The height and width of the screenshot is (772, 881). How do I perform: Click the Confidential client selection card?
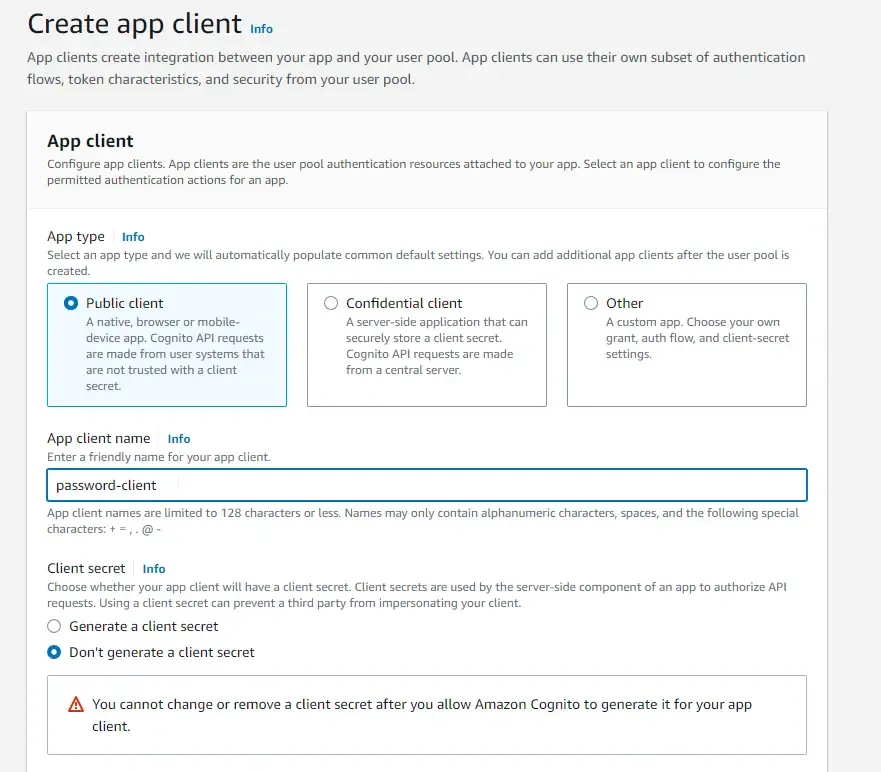pyautogui.click(x=426, y=345)
